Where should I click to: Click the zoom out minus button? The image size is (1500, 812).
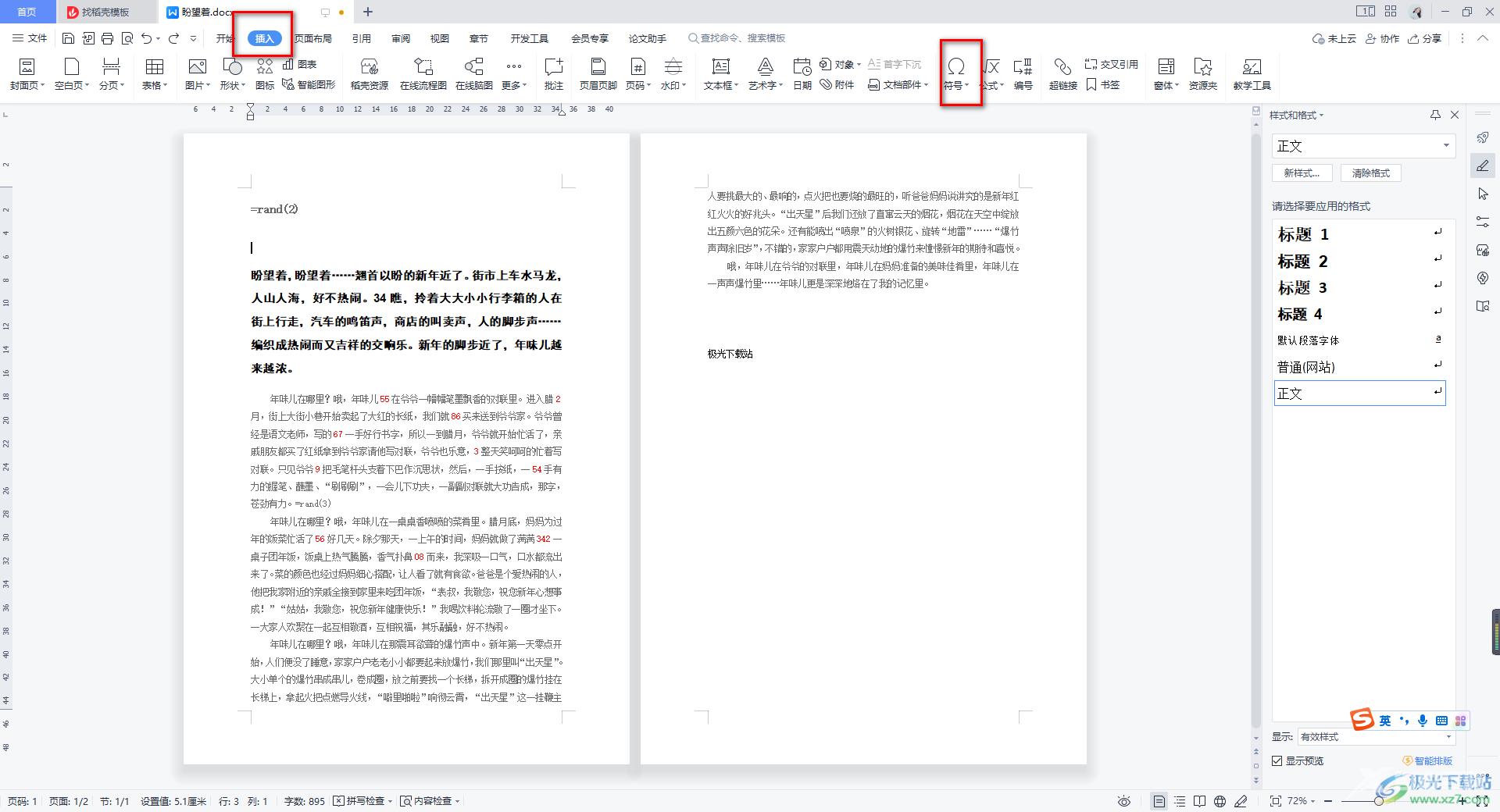[x=1327, y=801]
